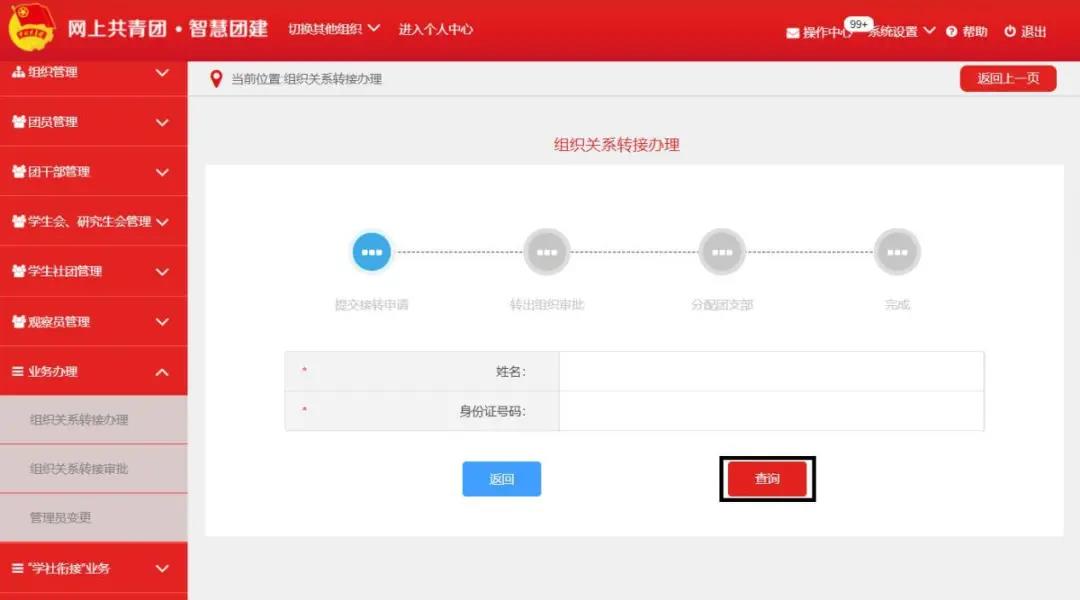
Task: Open the 系统设置 dropdown menu
Action: pyautogui.click(x=901, y=32)
